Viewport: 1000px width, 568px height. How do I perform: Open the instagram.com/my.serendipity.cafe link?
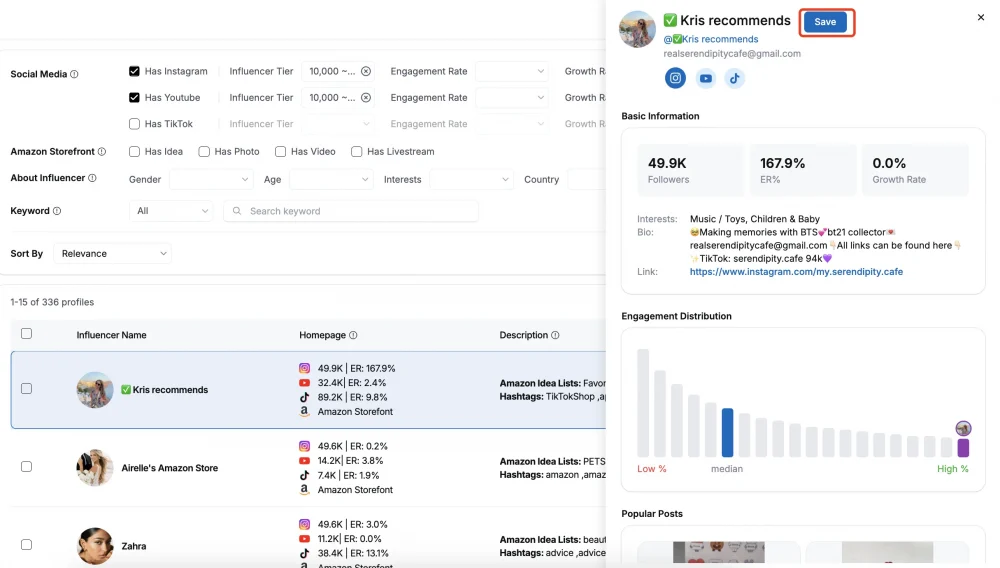pyautogui.click(x=796, y=272)
